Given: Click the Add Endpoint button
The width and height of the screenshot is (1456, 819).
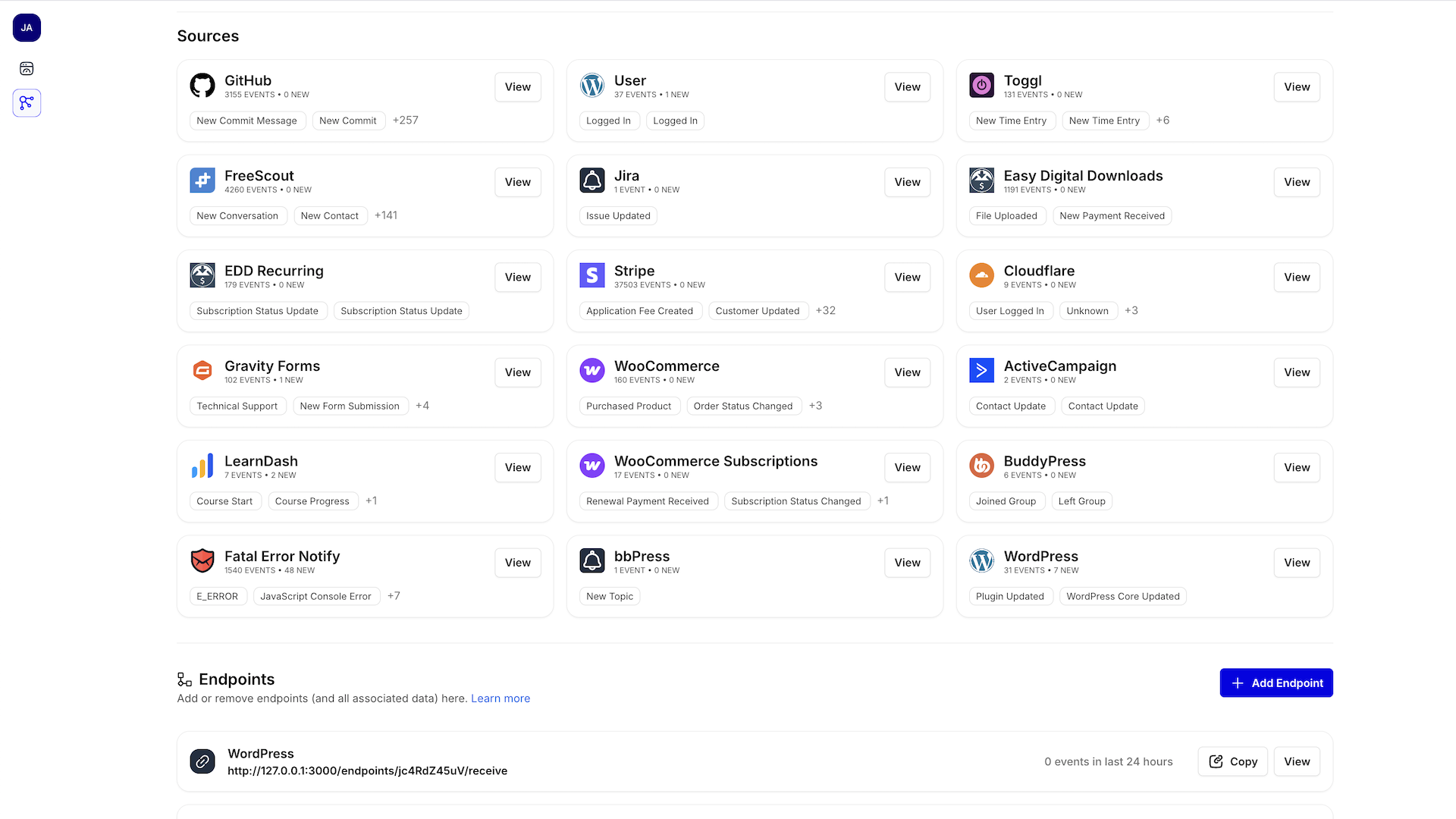Looking at the screenshot, I should click(1277, 683).
